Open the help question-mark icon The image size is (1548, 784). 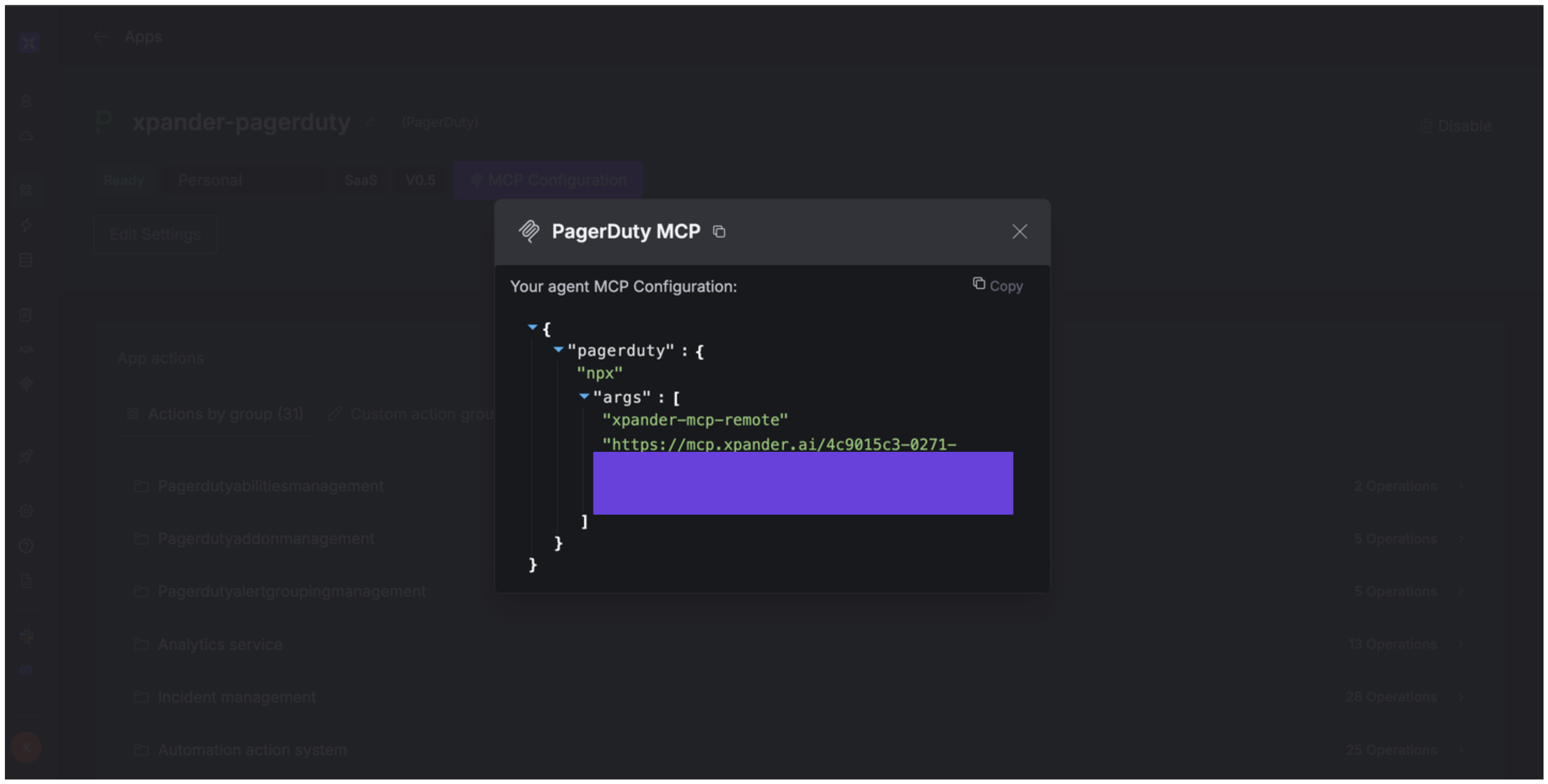click(26, 545)
